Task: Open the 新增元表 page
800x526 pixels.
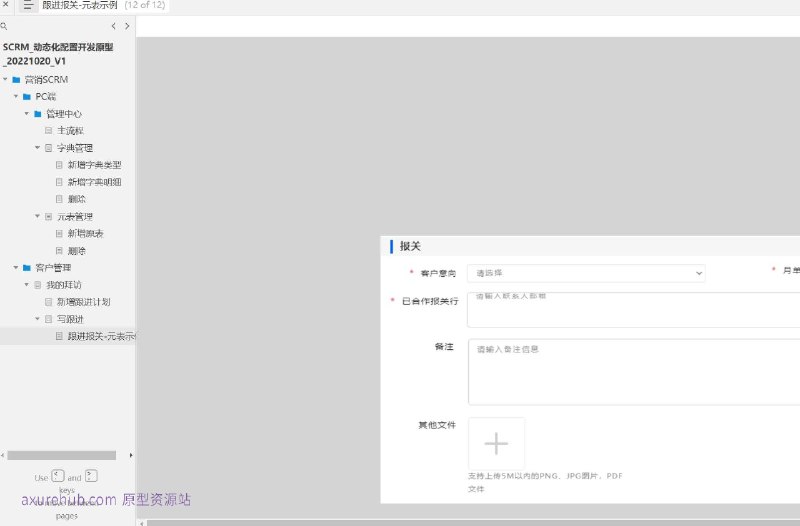Action: (85, 234)
